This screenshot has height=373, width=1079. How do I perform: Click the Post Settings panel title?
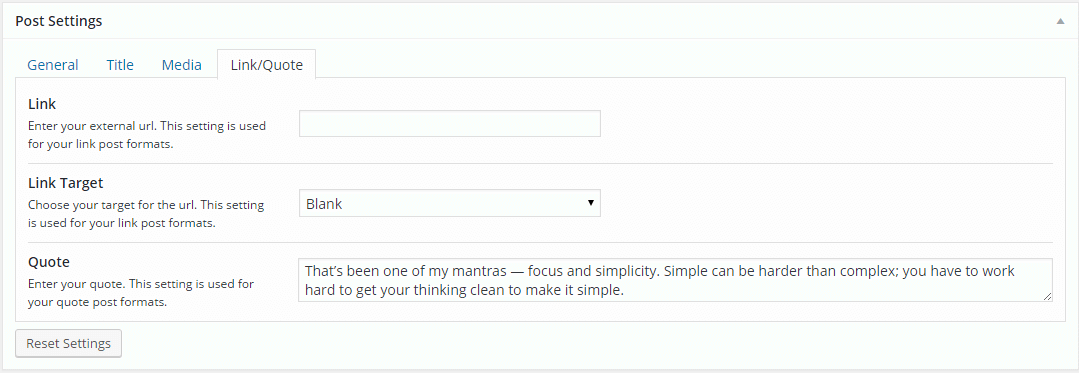click(58, 21)
